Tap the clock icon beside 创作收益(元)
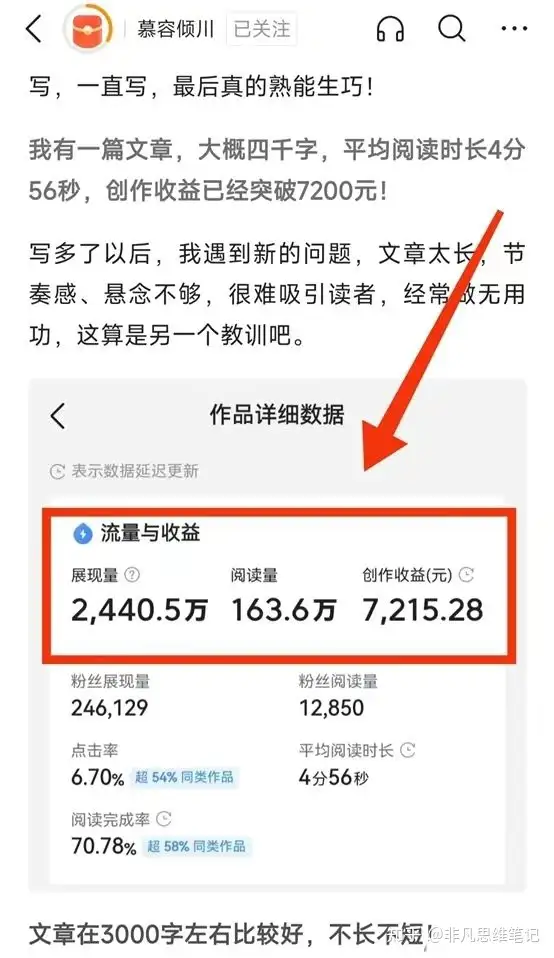554x958 pixels. tap(466, 574)
